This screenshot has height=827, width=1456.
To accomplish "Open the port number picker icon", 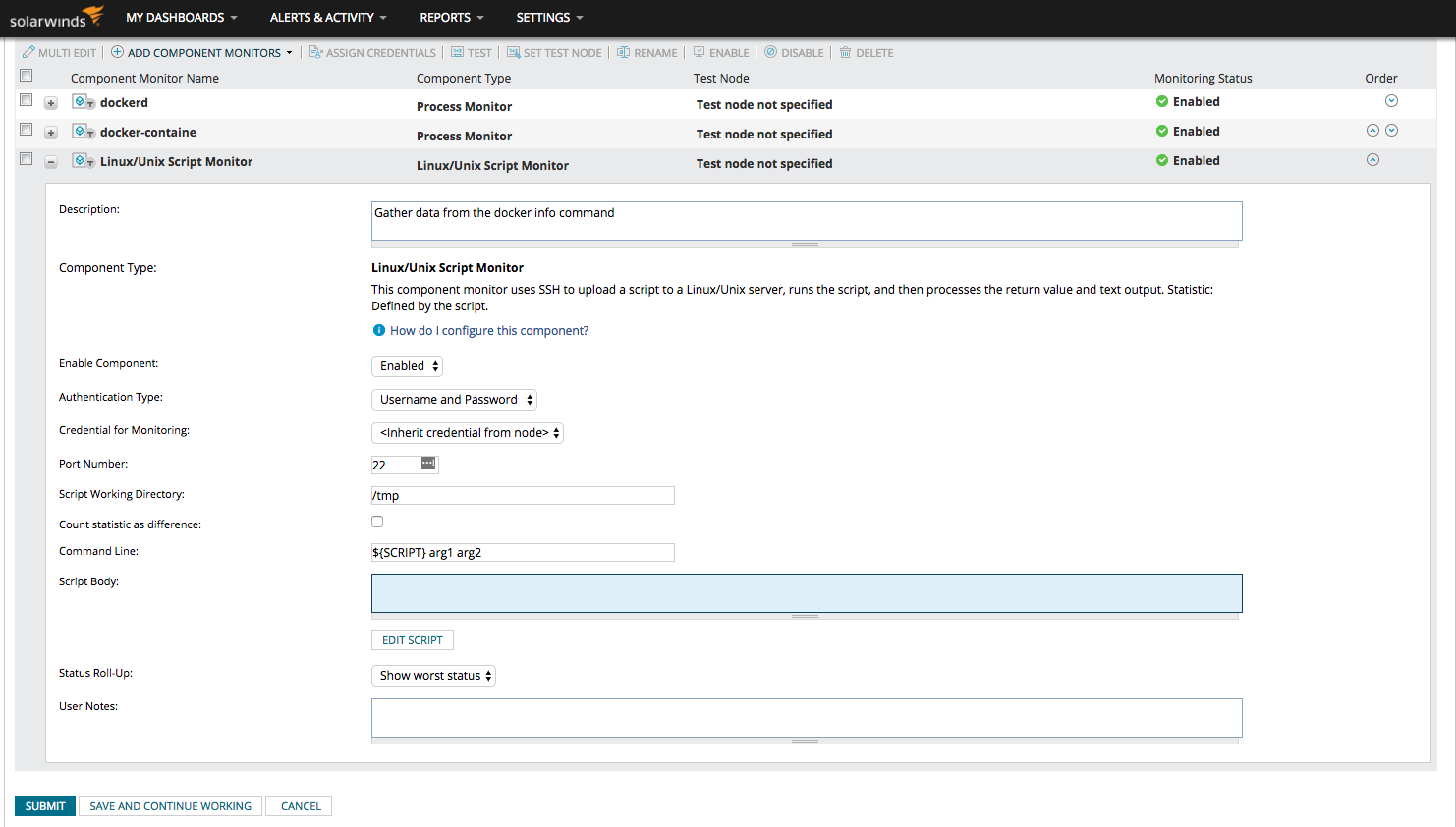I will tap(428, 464).
